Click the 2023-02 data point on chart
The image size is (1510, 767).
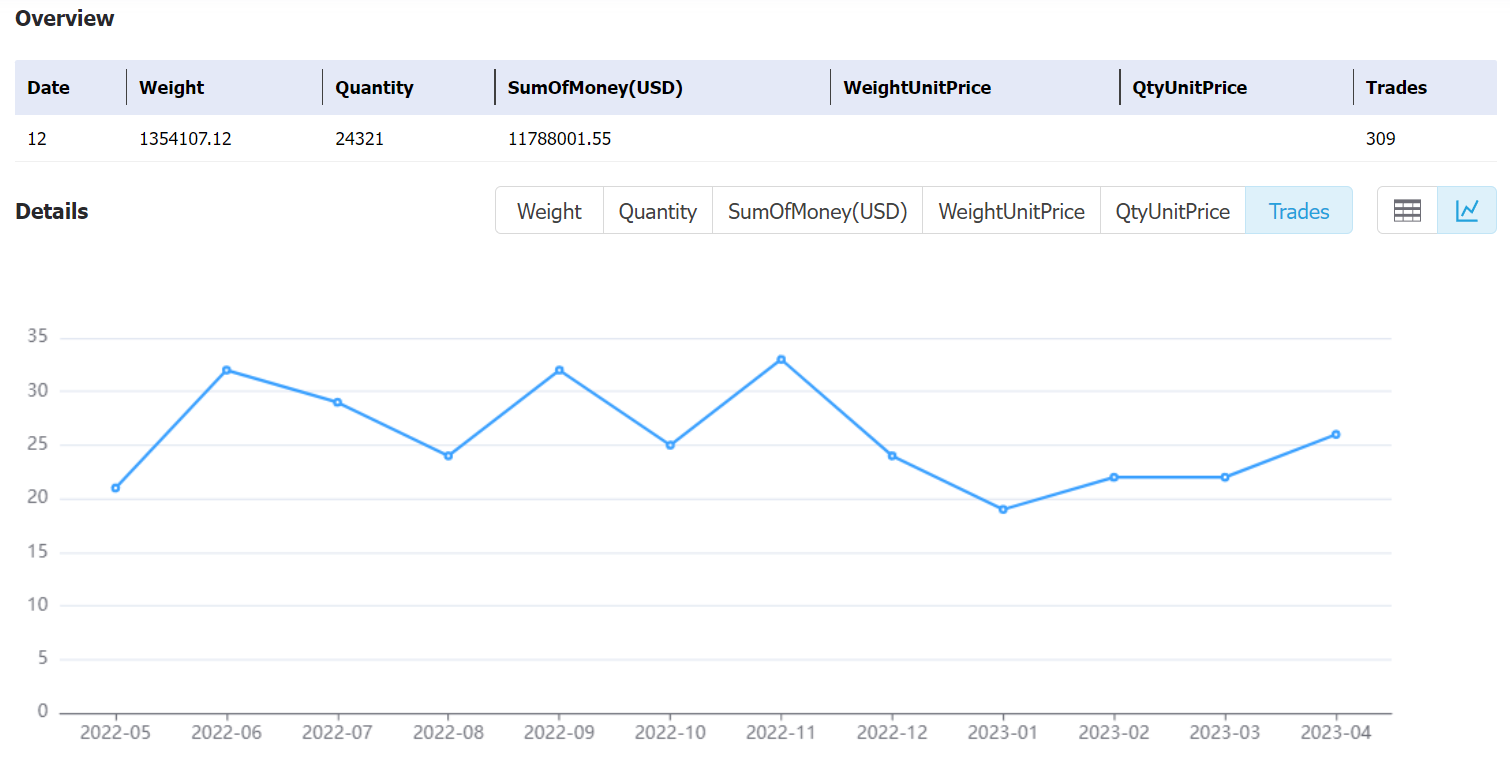[x=1114, y=477]
